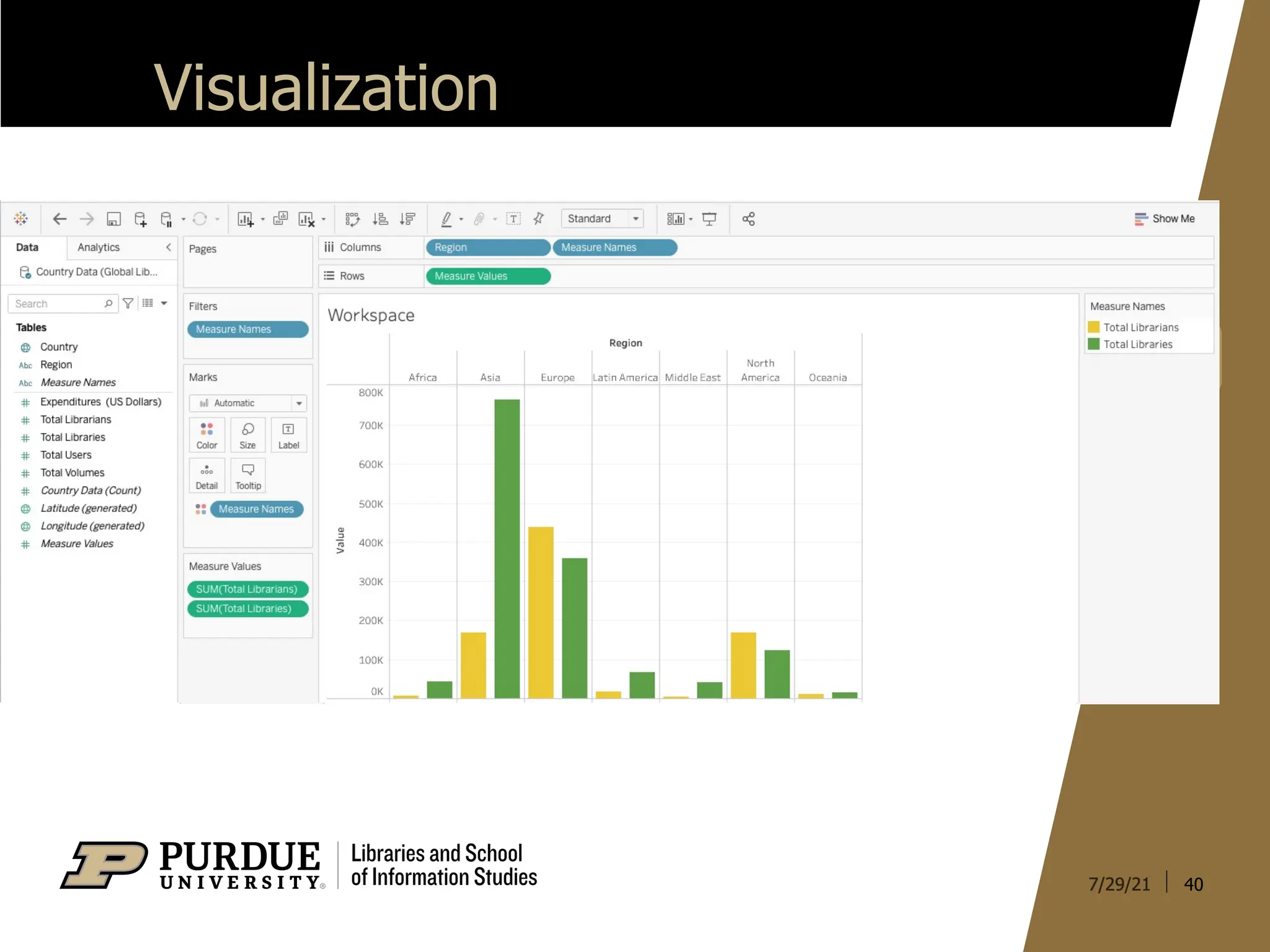Click the Undo back arrow

coord(60,219)
